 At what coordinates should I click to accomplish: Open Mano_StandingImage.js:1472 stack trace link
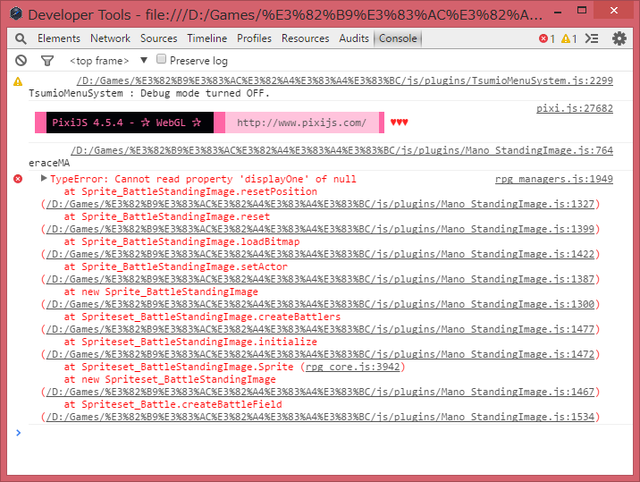320,354
